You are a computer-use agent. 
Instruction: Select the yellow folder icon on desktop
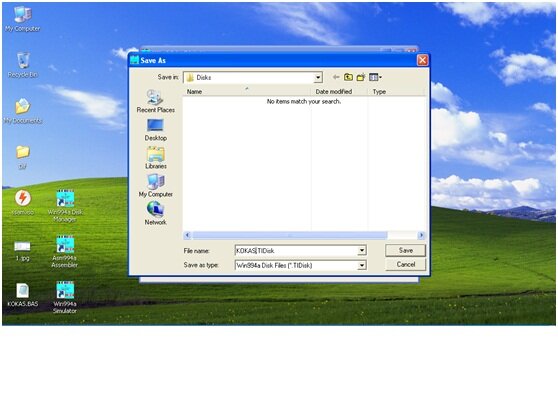(x=22, y=156)
